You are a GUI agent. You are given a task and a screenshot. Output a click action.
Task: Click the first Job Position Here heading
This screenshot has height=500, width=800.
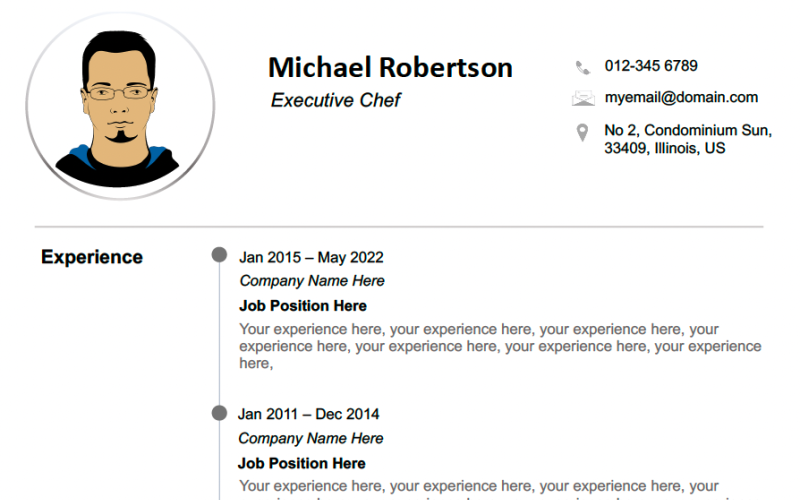[303, 306]
